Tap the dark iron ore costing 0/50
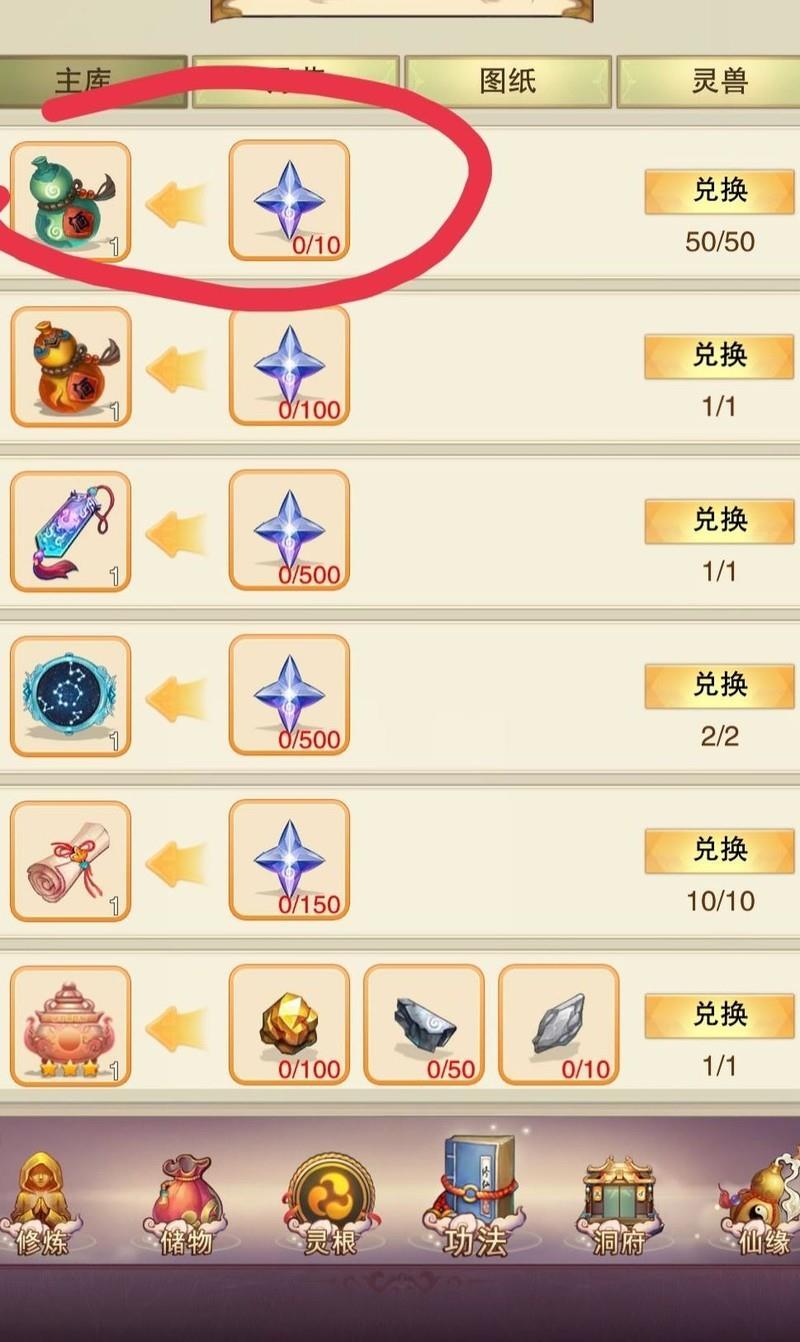The height and width of the screenshot is (1342, 800). (423, 1025)
